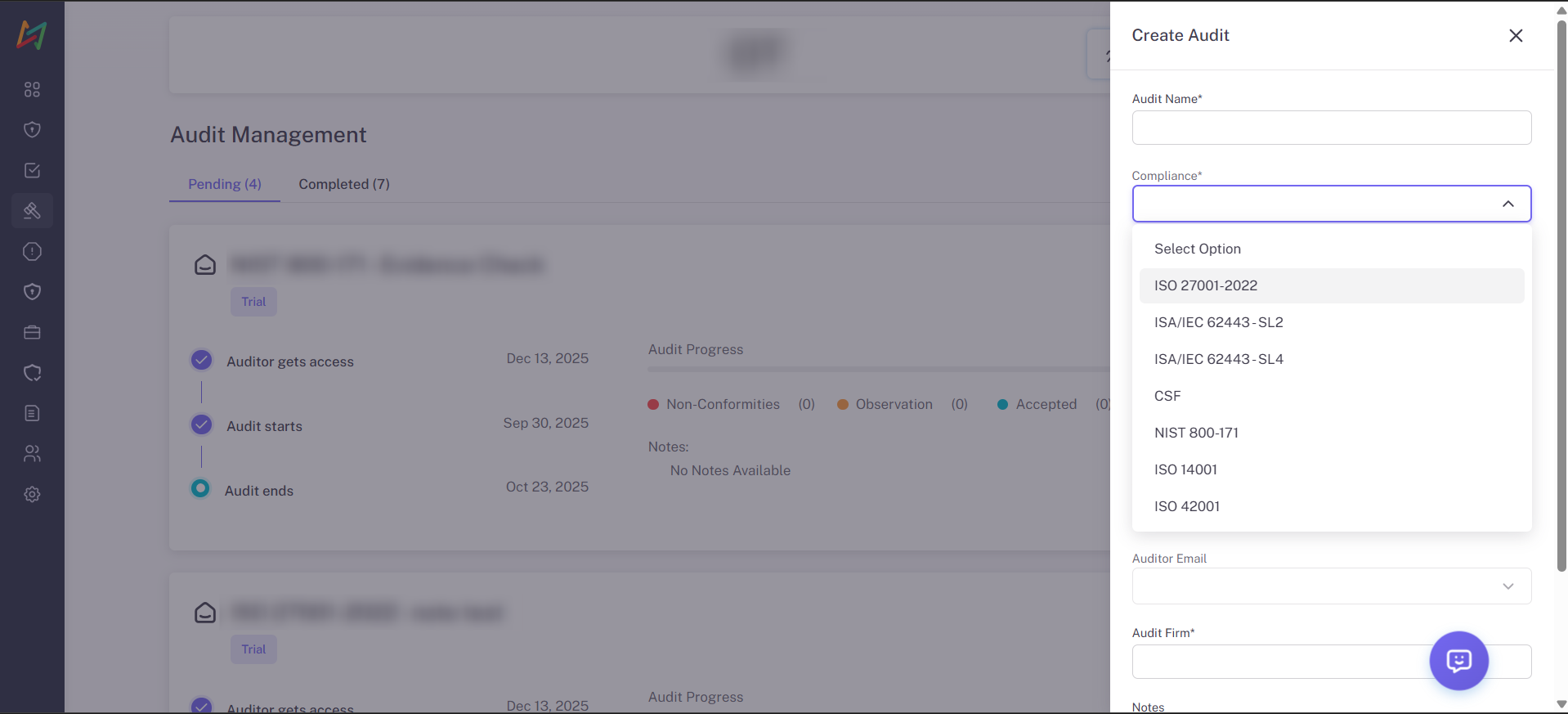Screen dimensions: 1568x714
Task: Open the dashboard grid icon in sidebar
Action: [x=32, y=89]
